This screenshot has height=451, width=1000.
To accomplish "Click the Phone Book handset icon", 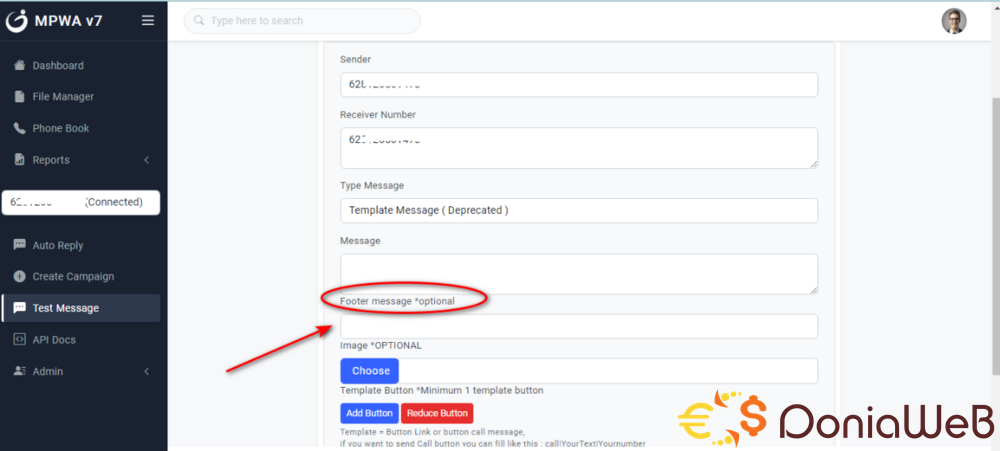I will (20, 128).
